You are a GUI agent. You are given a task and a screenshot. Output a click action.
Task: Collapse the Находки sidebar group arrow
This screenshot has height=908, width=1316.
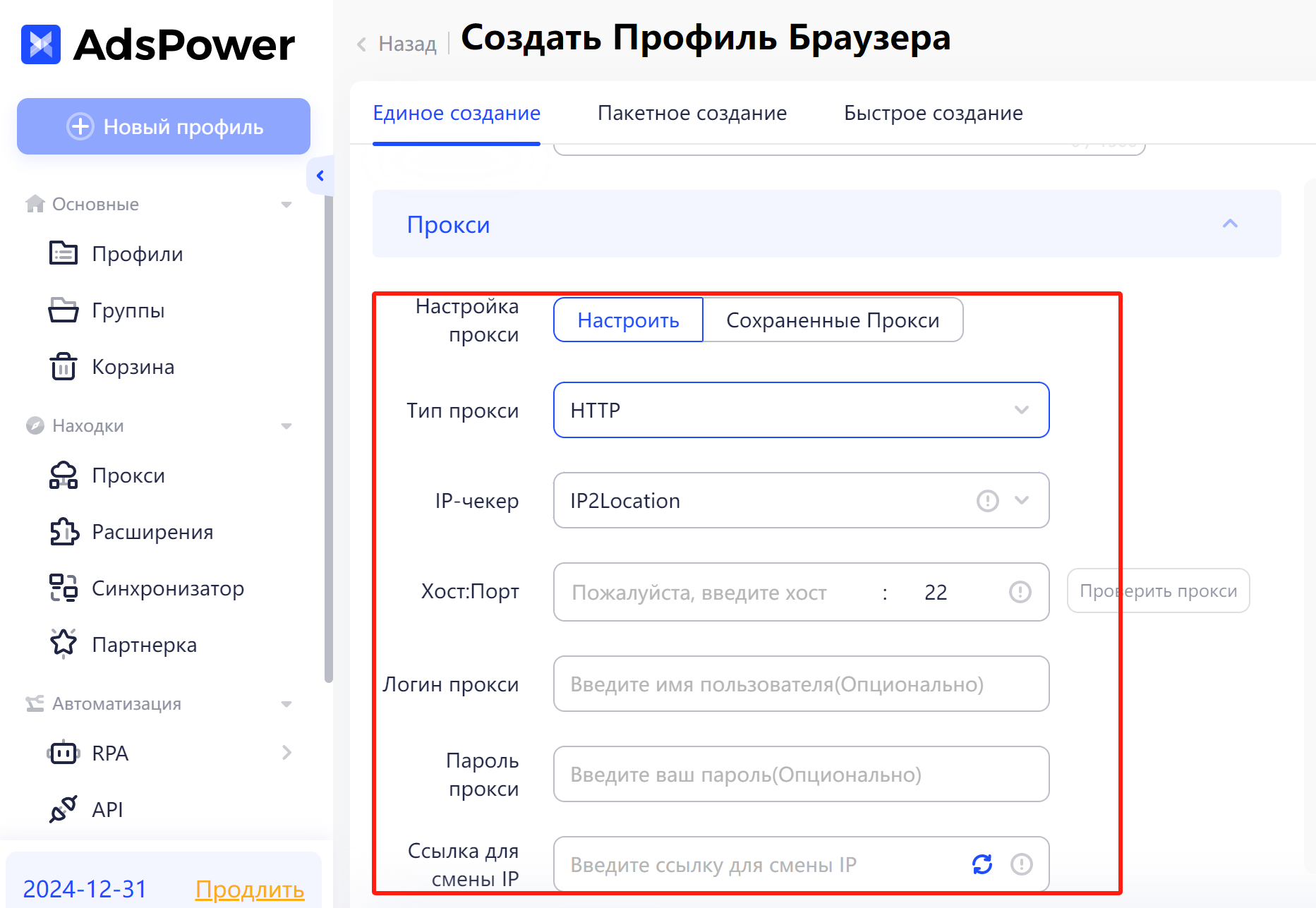point(286,426)
